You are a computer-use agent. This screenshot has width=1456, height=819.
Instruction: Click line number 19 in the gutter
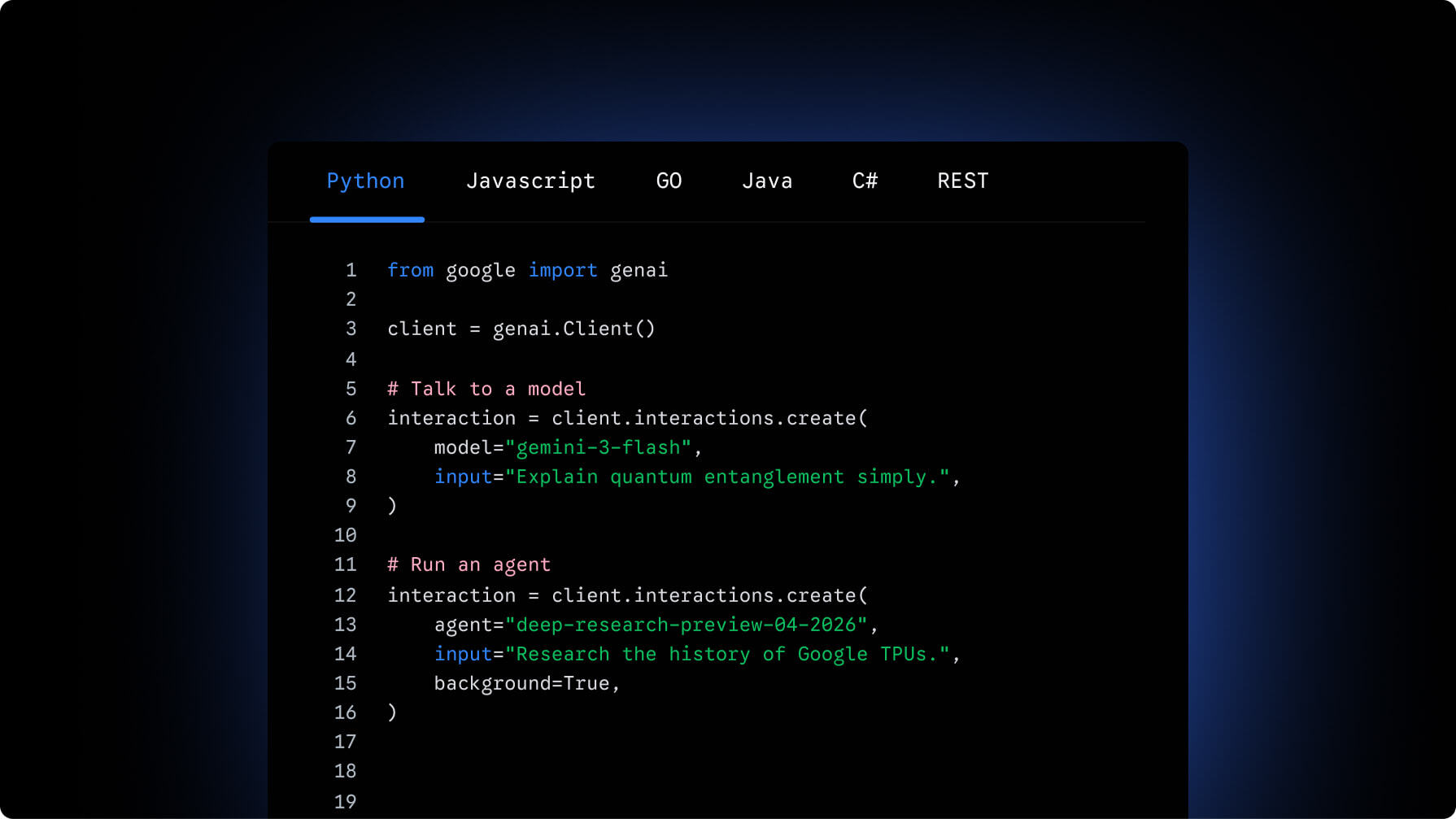tap(346, 801)
